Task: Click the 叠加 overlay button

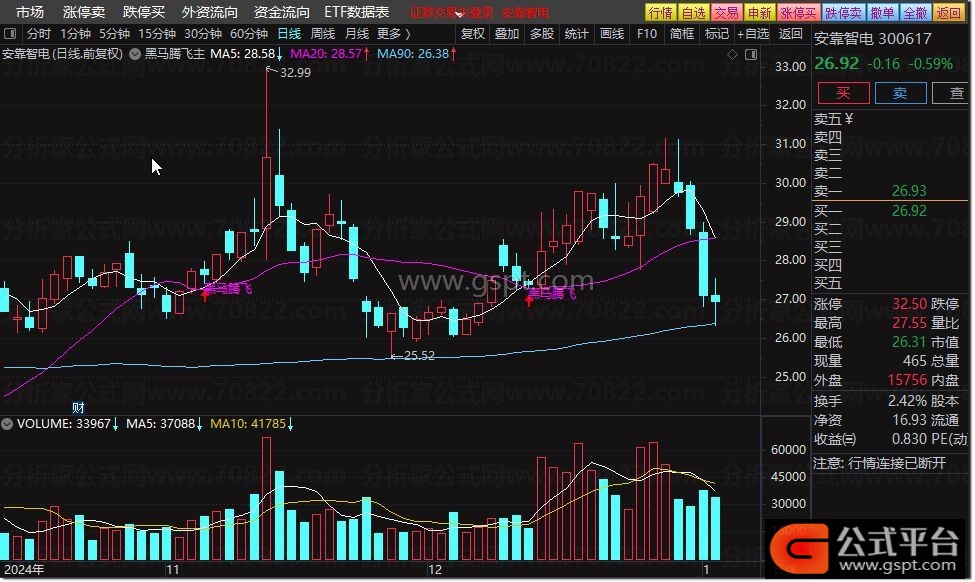Action: tap(507, 34)
